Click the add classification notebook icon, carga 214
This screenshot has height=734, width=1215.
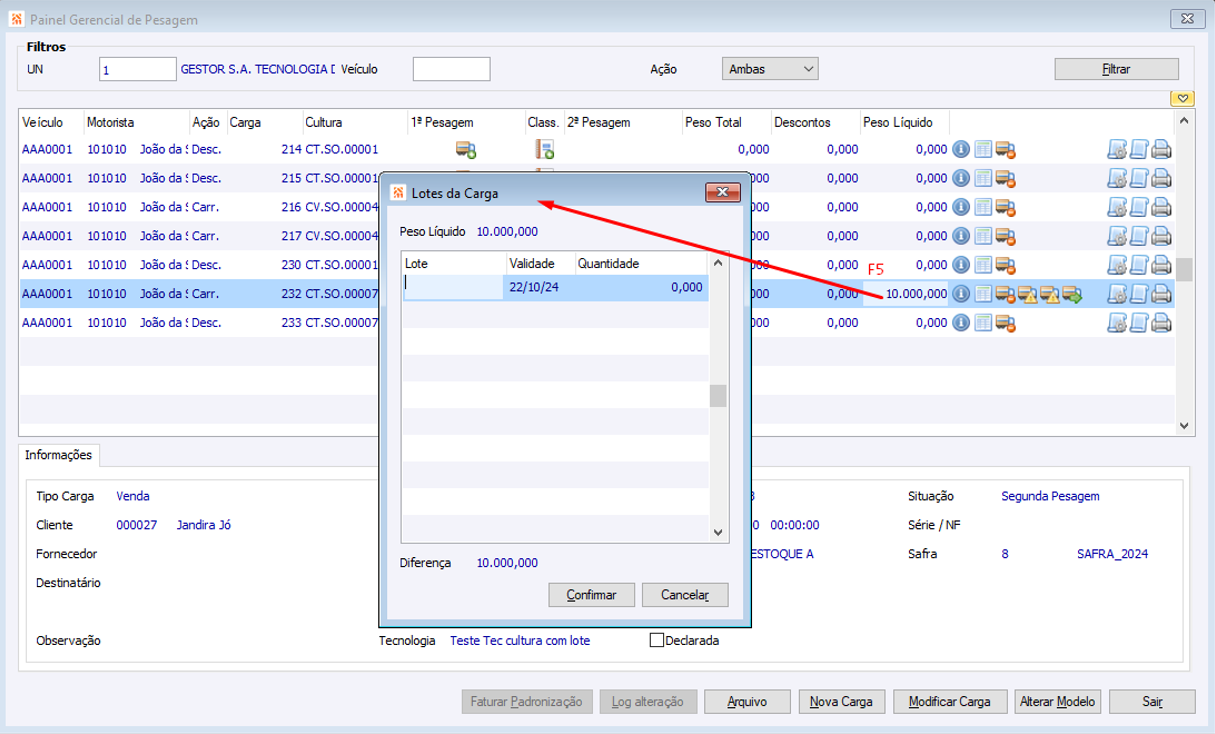coord(544,150)
